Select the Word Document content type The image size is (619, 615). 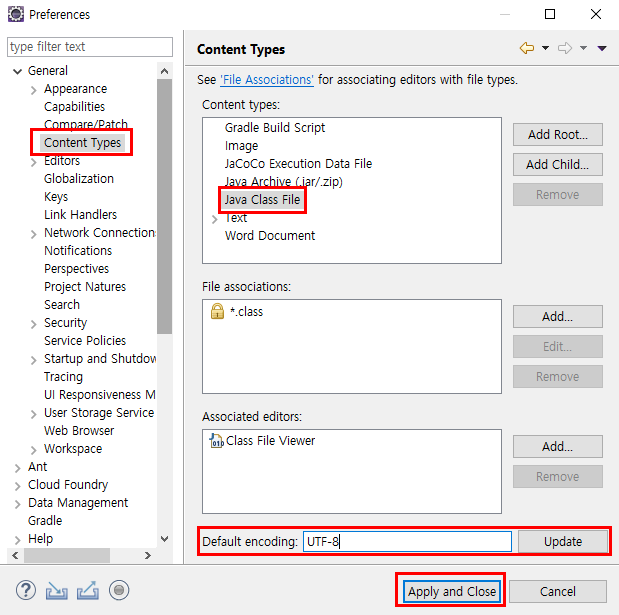point(270,236)
